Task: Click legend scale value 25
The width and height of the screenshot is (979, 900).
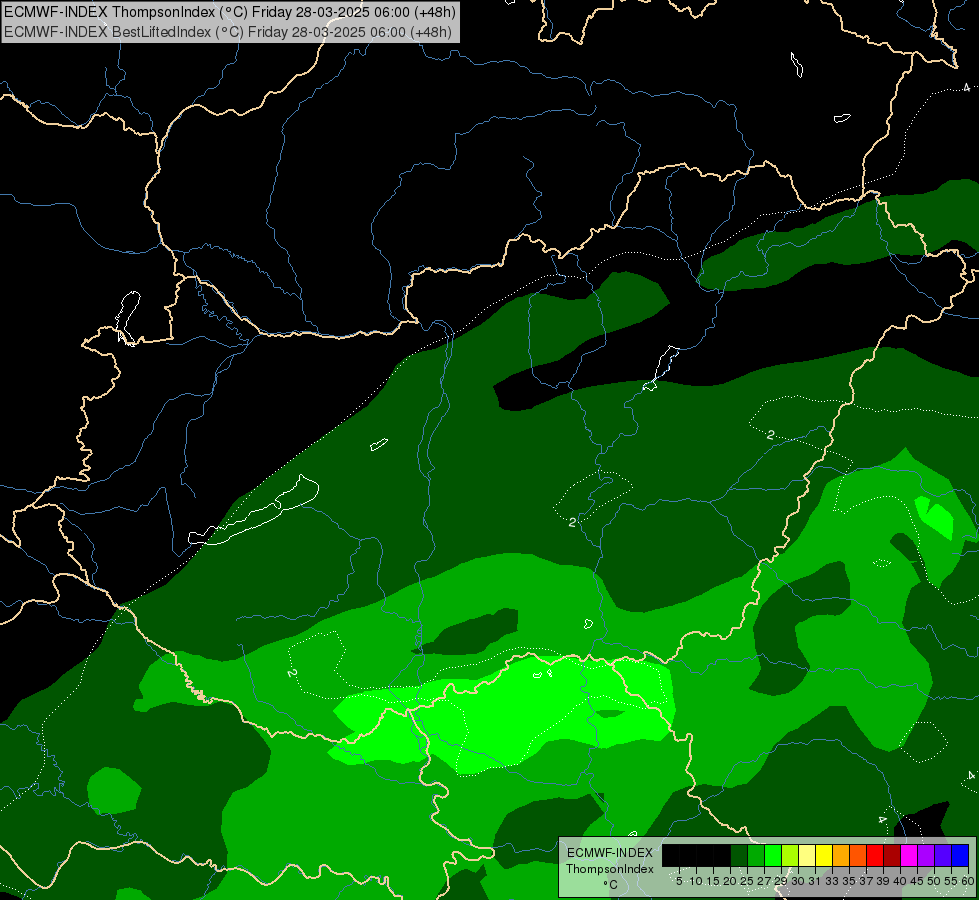Action: (x=747, y=881)
